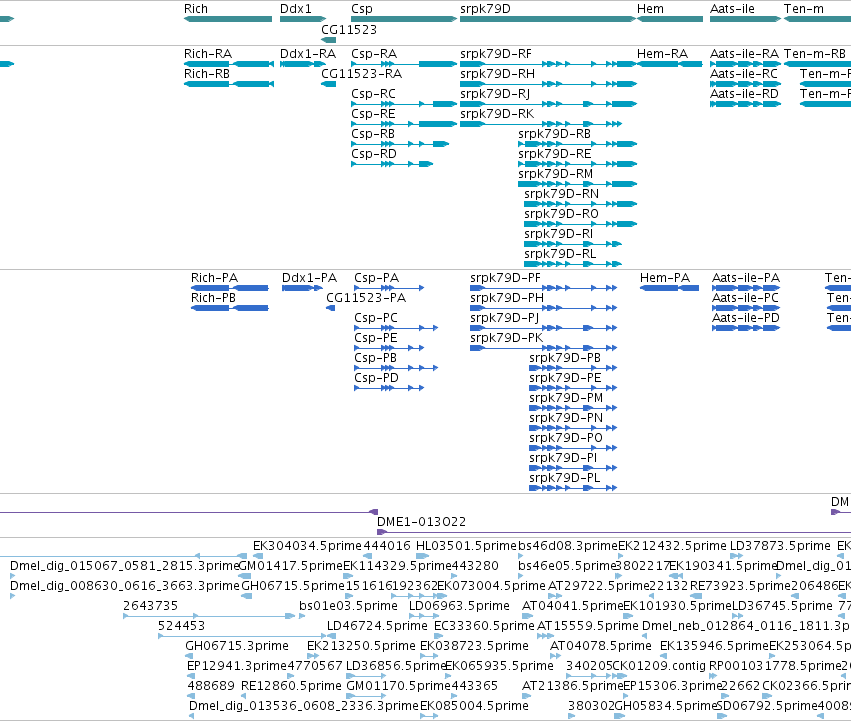Click EST AT04041.5prime
The image size is (851, 721).
coord(528,616)
